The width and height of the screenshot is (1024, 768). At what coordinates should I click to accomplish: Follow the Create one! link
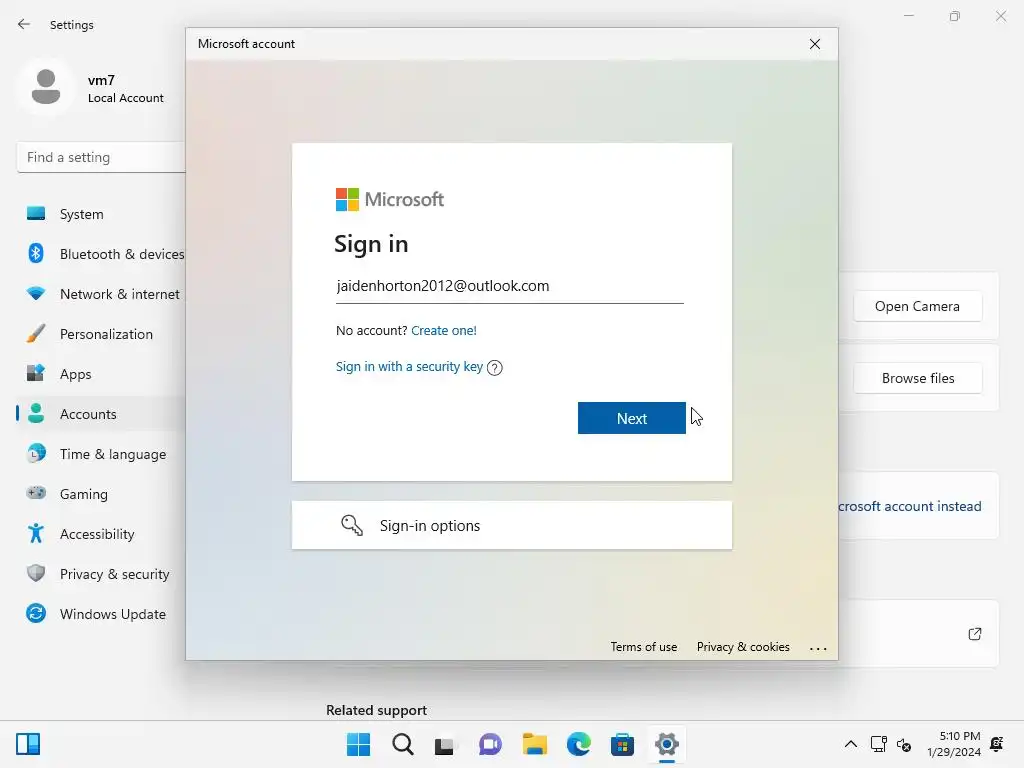coord(443,330)
